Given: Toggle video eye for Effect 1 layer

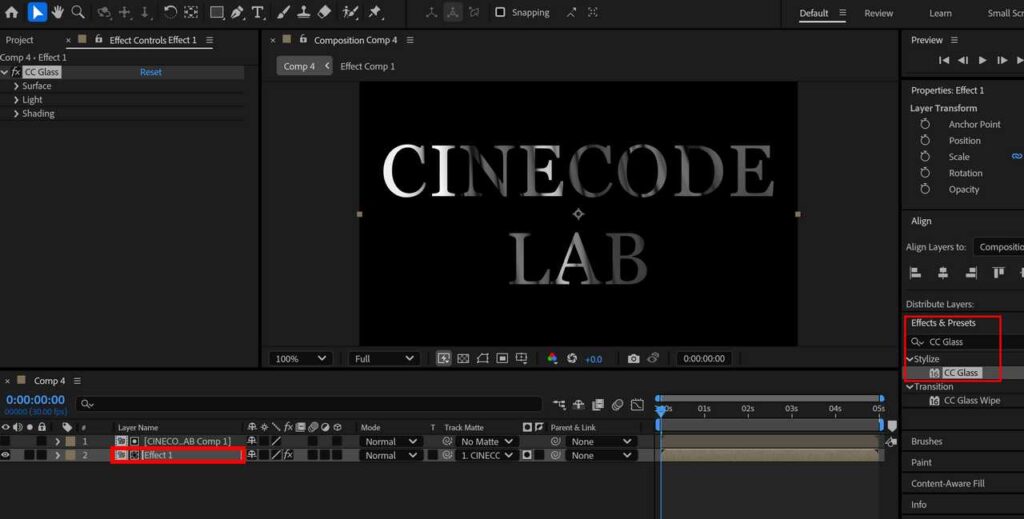Looking at the screenshot, I should coord(6,455).
